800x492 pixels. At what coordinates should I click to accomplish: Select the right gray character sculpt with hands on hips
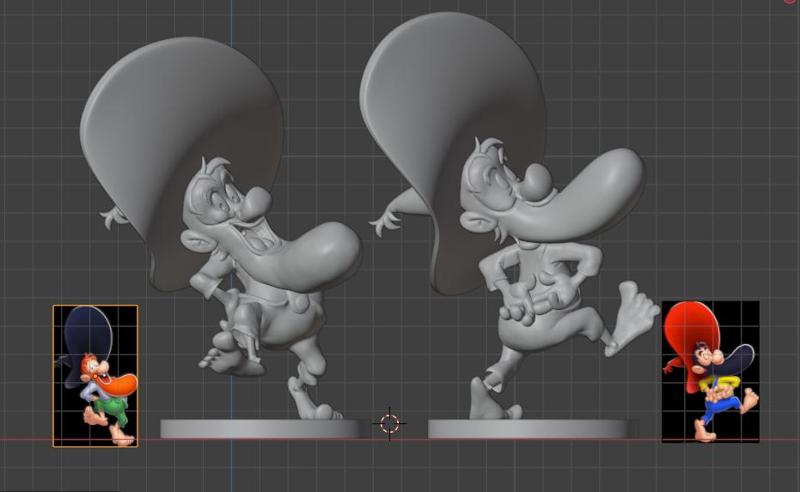coord(510,214)
